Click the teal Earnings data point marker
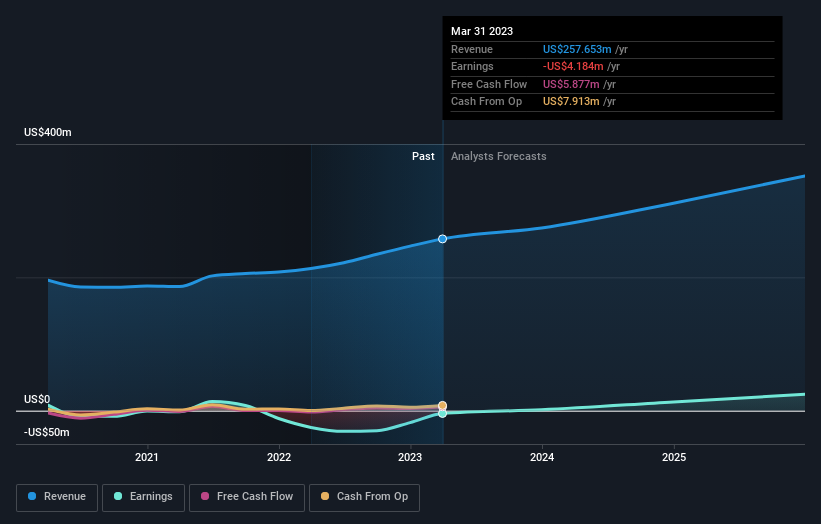This screenshot has height=524, width=821. click(442, 414)
